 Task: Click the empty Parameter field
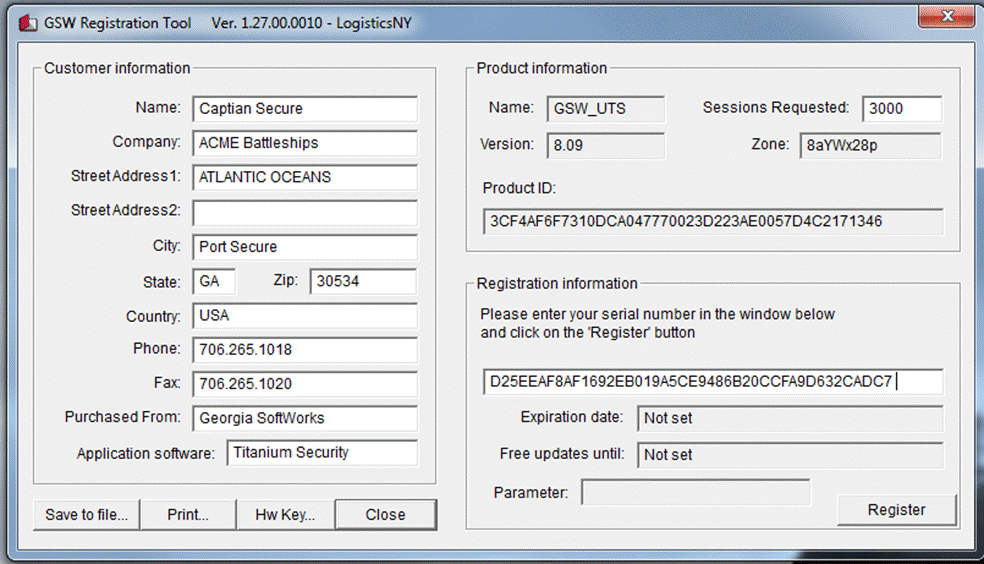696,492
